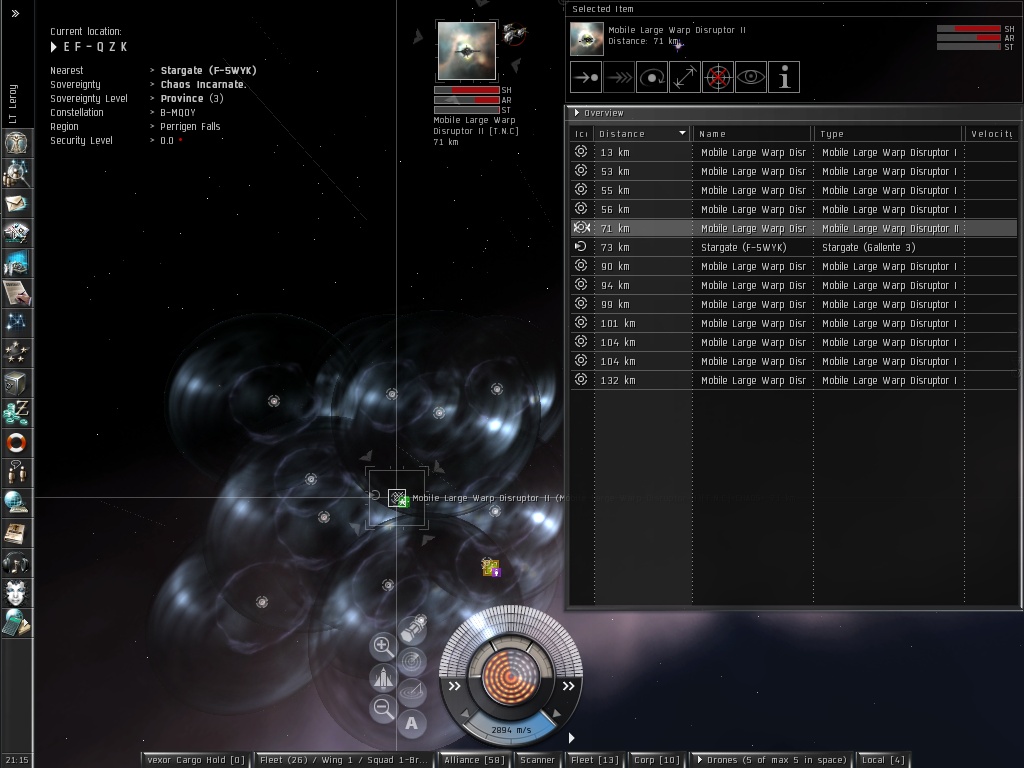
Task: Select the 71 km locked disruptor row
Action: [793, 229]
